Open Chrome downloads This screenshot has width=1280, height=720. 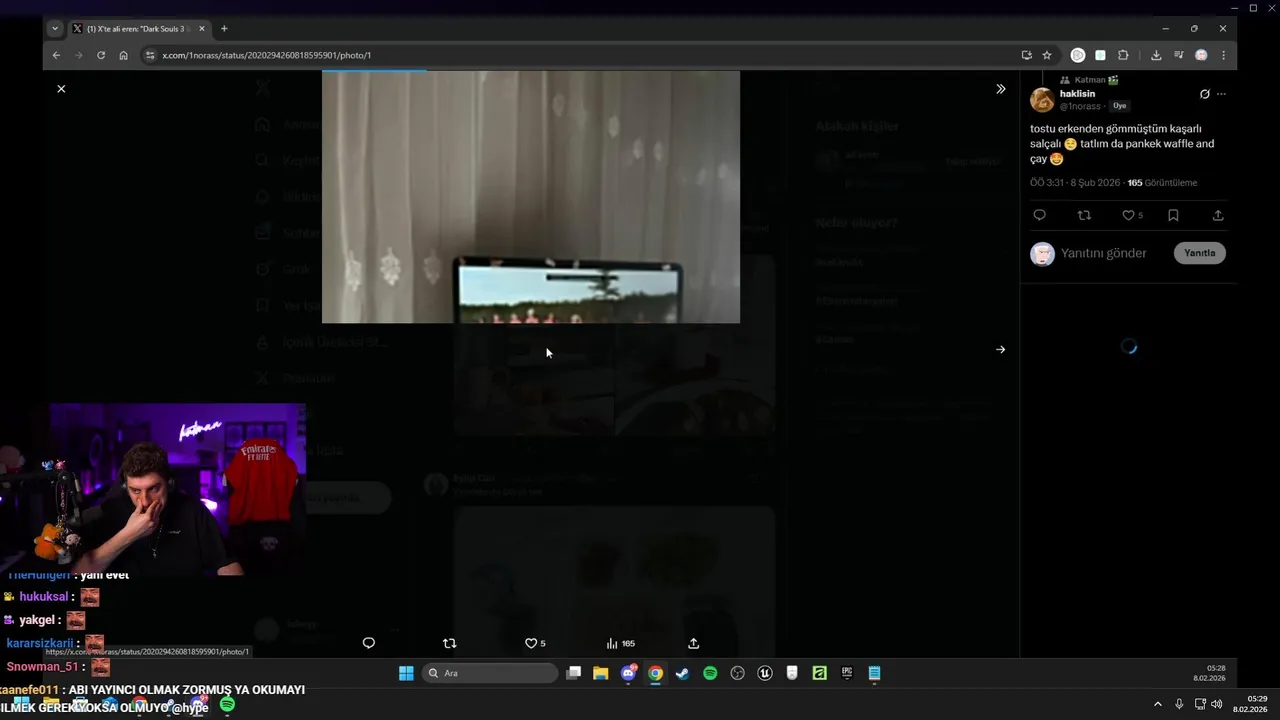coord(1156,55)
